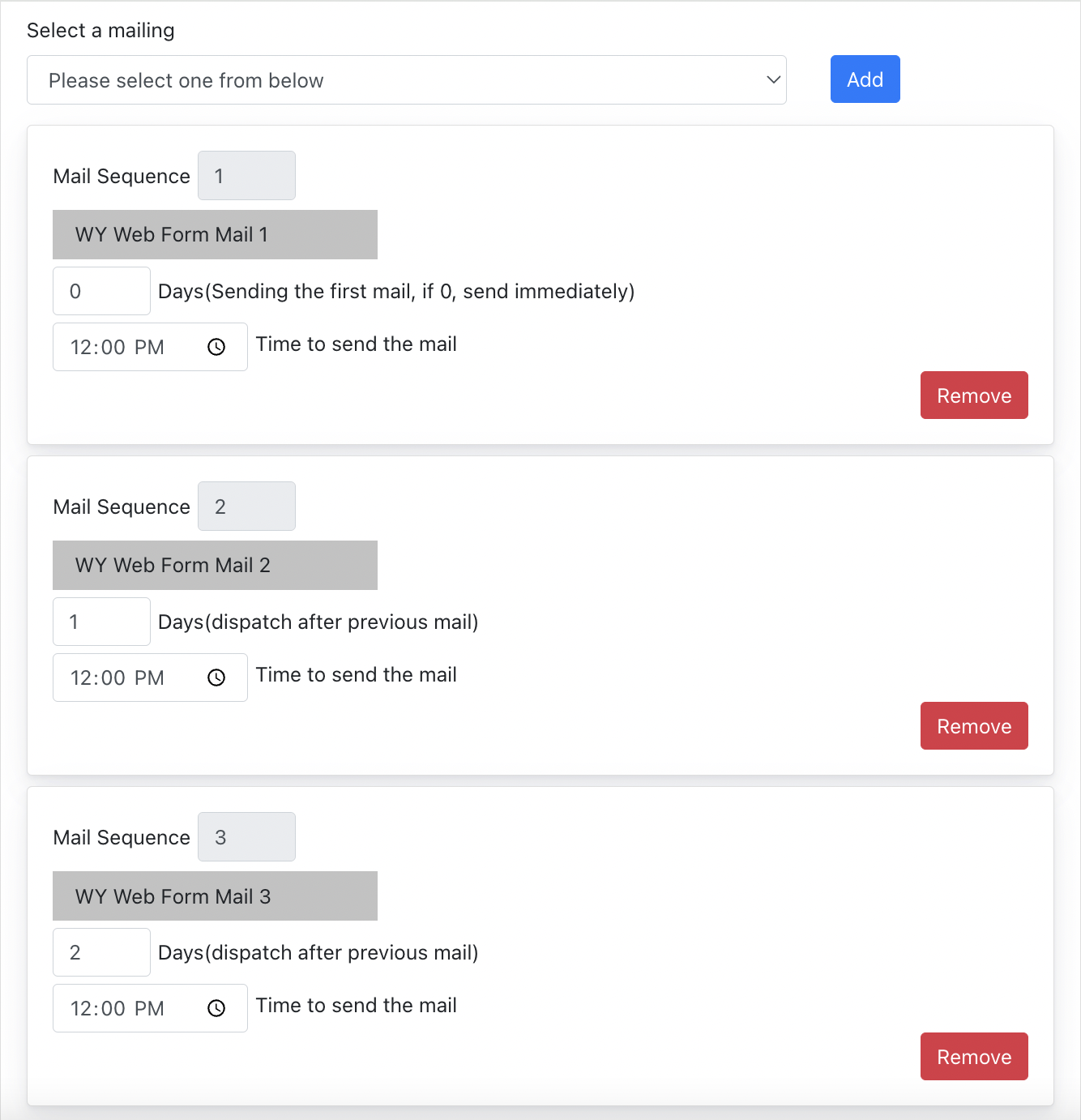The image size is (1081, 1120).
Task: Remove WY Web Form Mail 1
Action: [974, 395]
